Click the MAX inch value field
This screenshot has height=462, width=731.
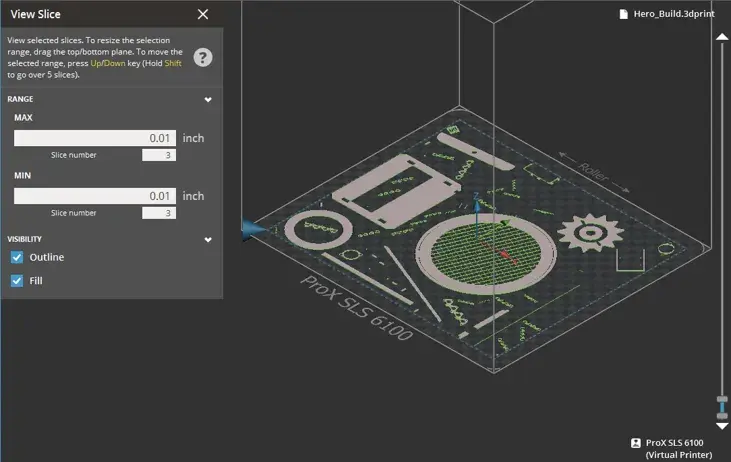tap(95, 138)
